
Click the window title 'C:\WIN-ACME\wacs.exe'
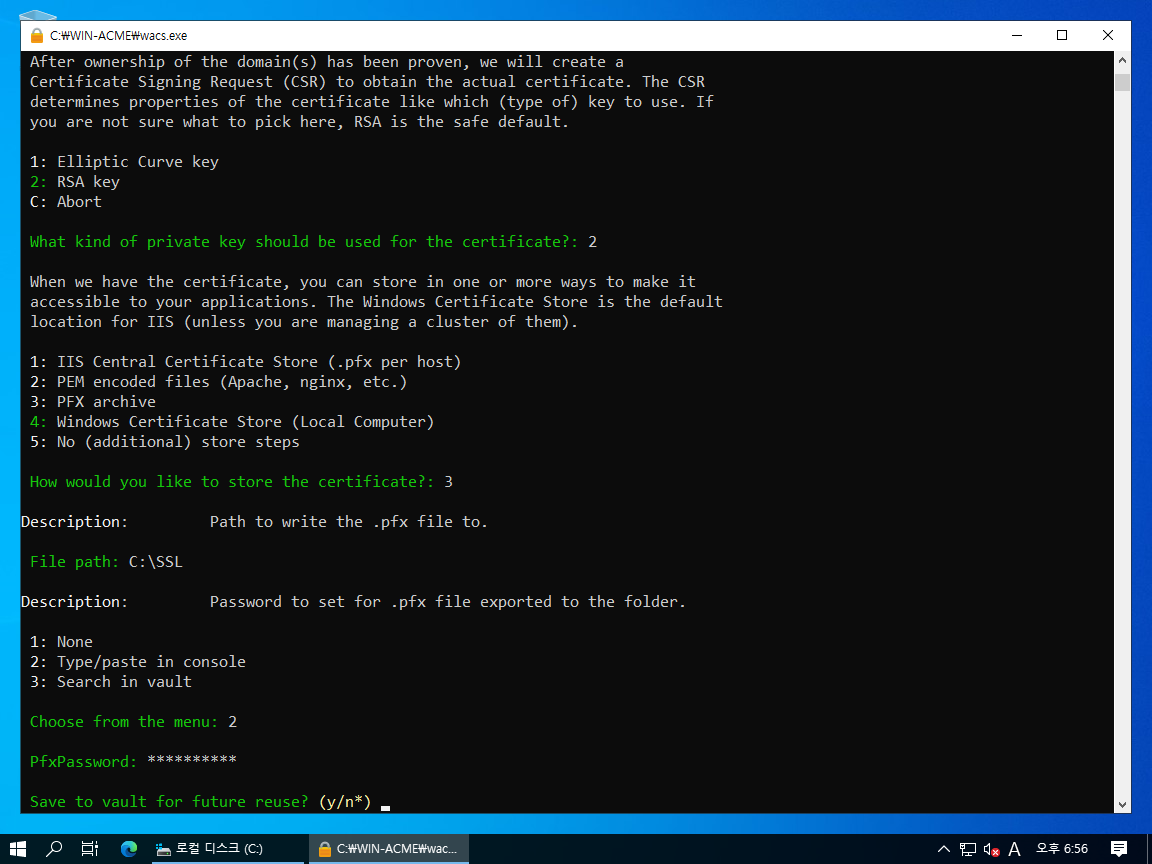(x=118, y=35)
